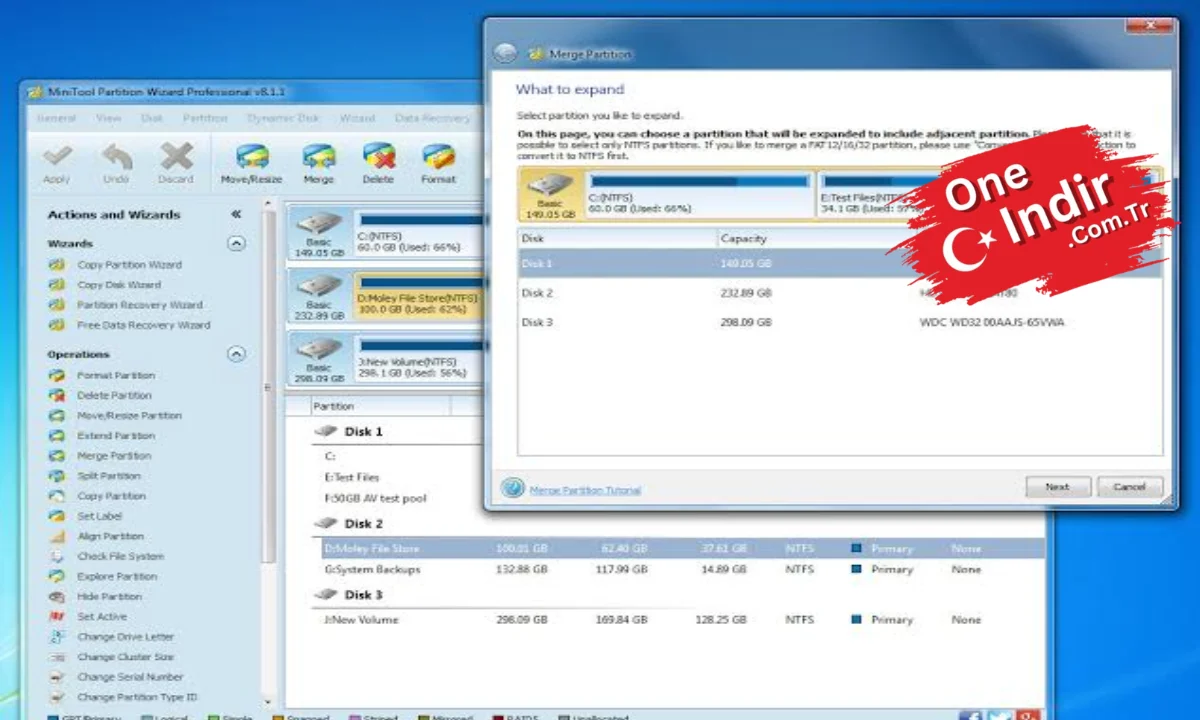Collapse the Actions and Wizards panel
Screen dimensions: 1200x720
236,214
